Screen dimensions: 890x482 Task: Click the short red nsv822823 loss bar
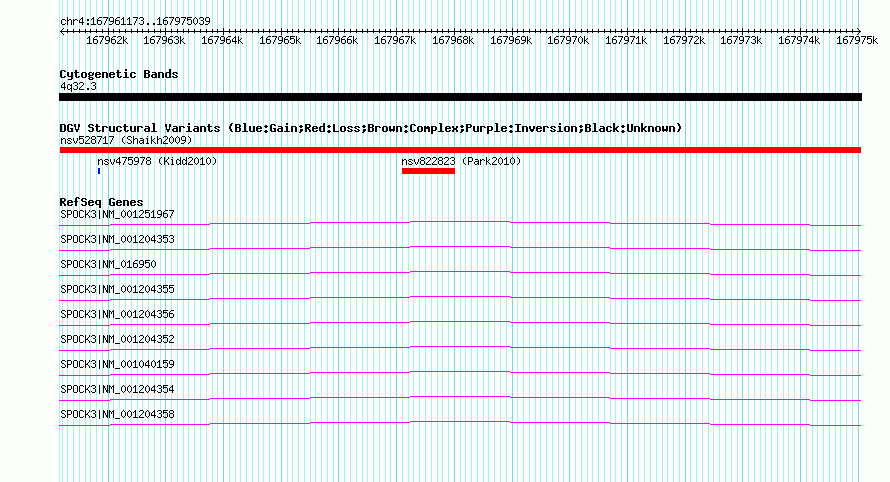pos(429,171)
